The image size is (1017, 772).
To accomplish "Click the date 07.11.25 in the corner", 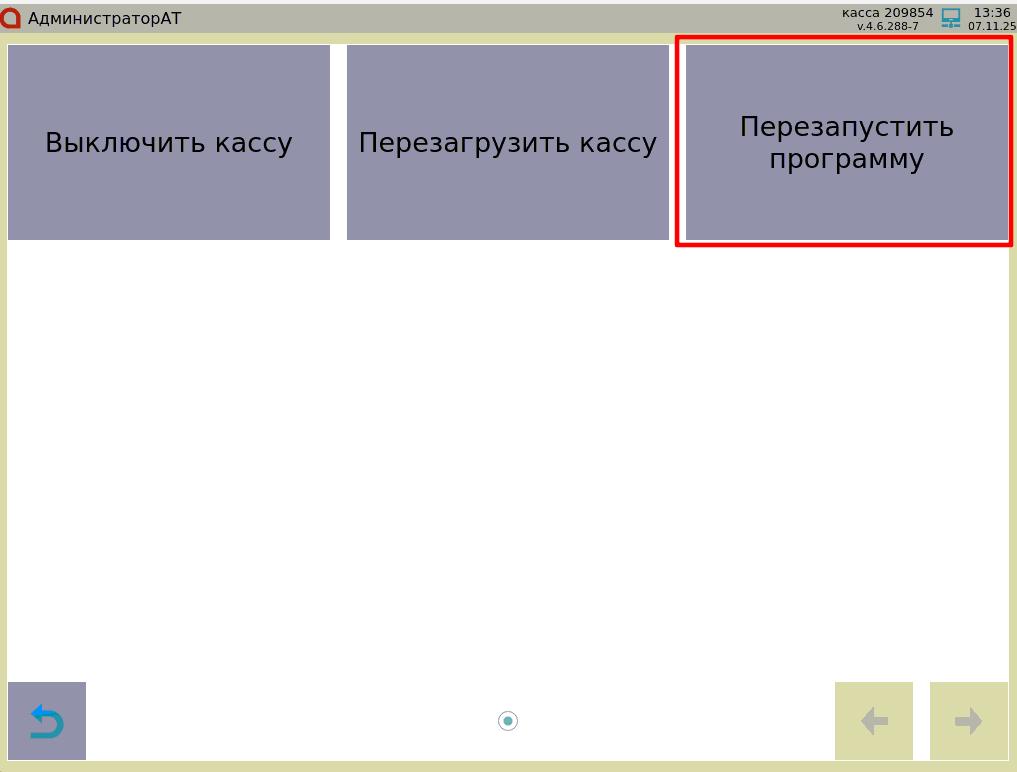I will click(x=991, y=26).
